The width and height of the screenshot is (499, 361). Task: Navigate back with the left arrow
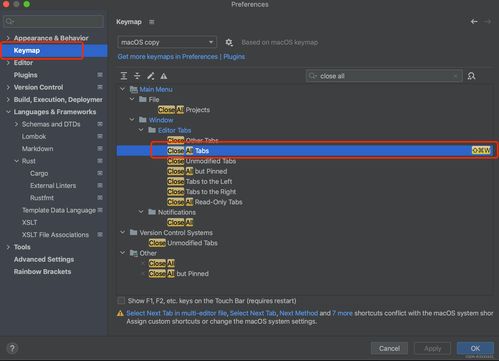pos(474,22)
